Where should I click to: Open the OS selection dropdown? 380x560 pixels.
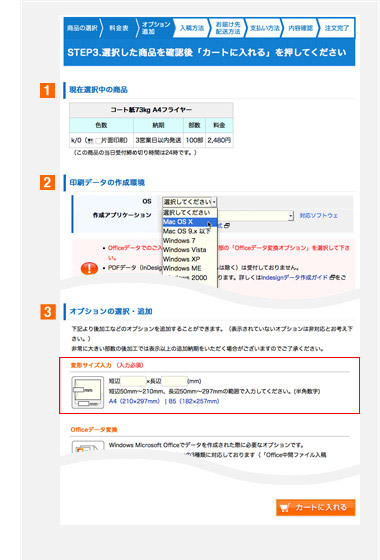[189, 202]
